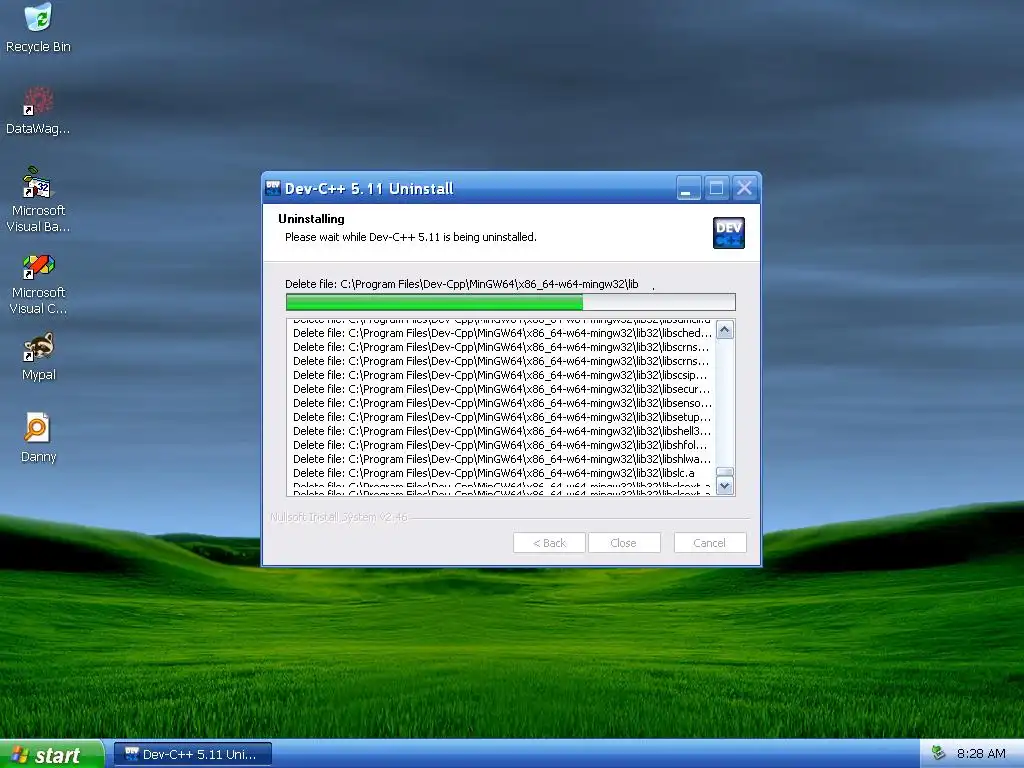
Task: Click the log list scroll-up arrow
Action: pyautogui.click(x=724, y=330)
